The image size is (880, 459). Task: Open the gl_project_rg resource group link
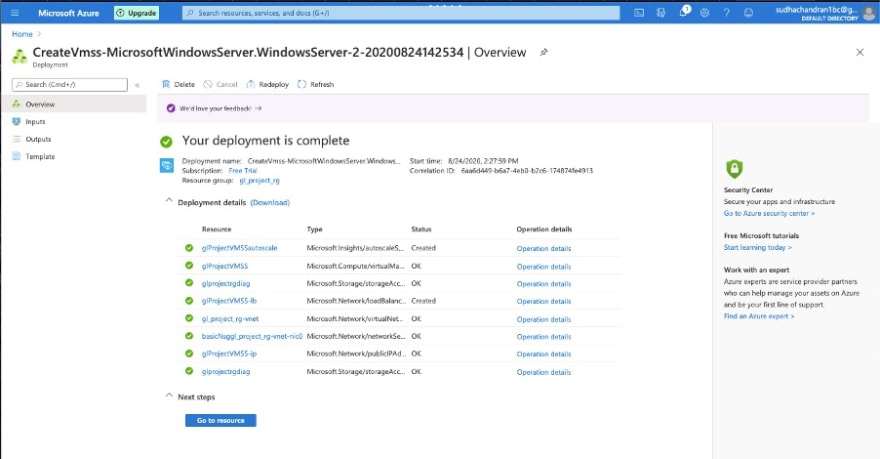259,180
